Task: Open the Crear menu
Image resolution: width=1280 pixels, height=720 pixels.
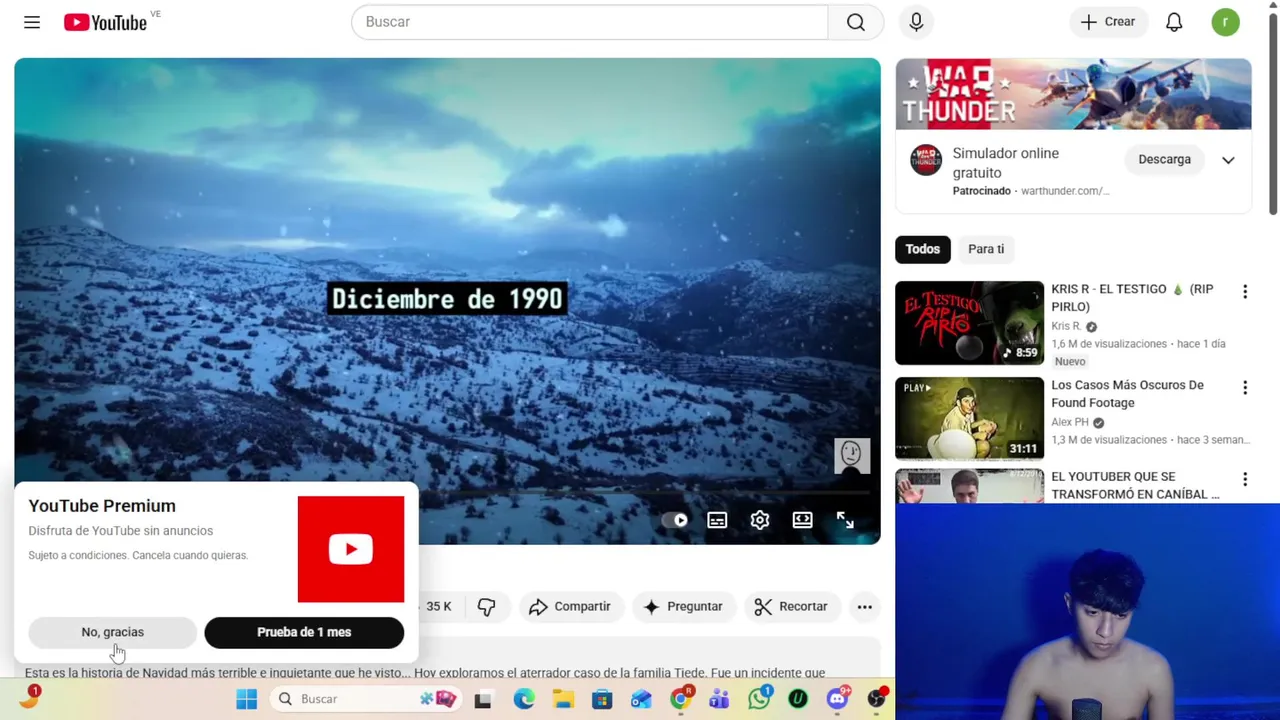Action: pos(1108,22)
